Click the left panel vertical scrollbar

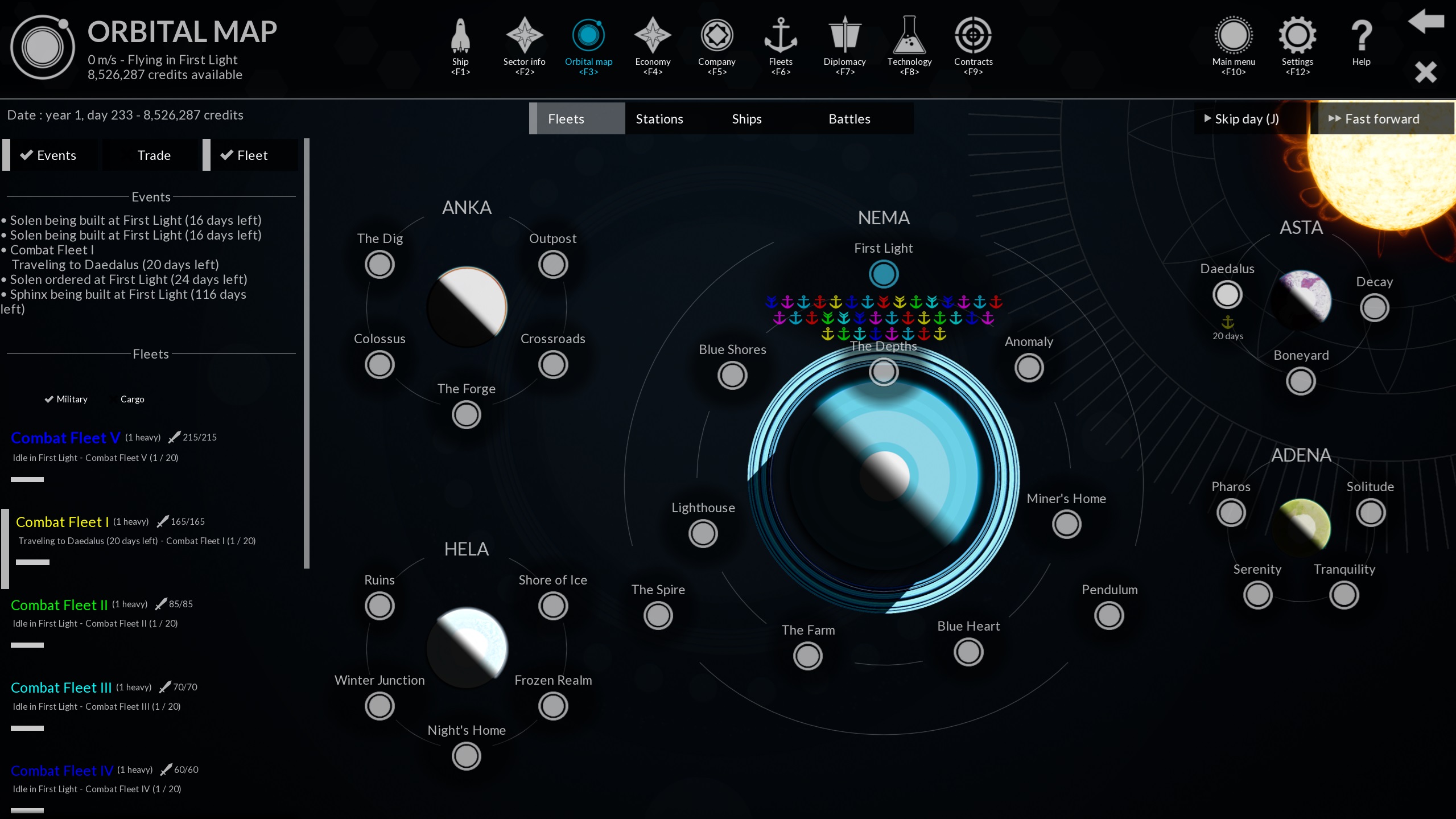coord(307,353)
